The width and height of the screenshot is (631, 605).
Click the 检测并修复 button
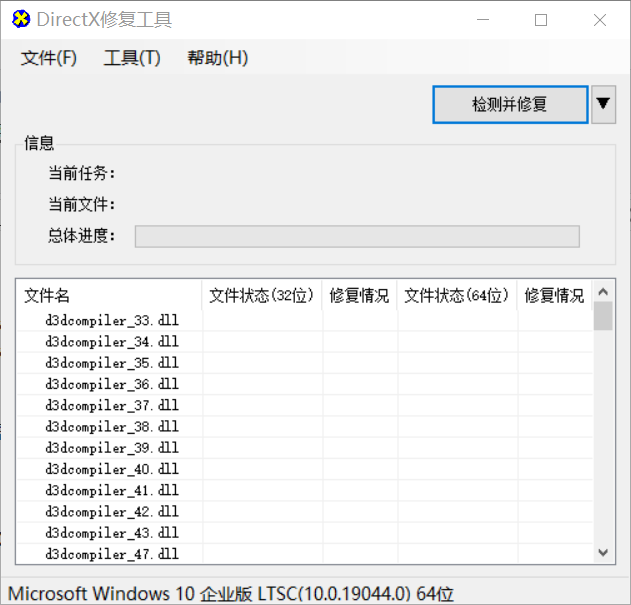[510, 105]
